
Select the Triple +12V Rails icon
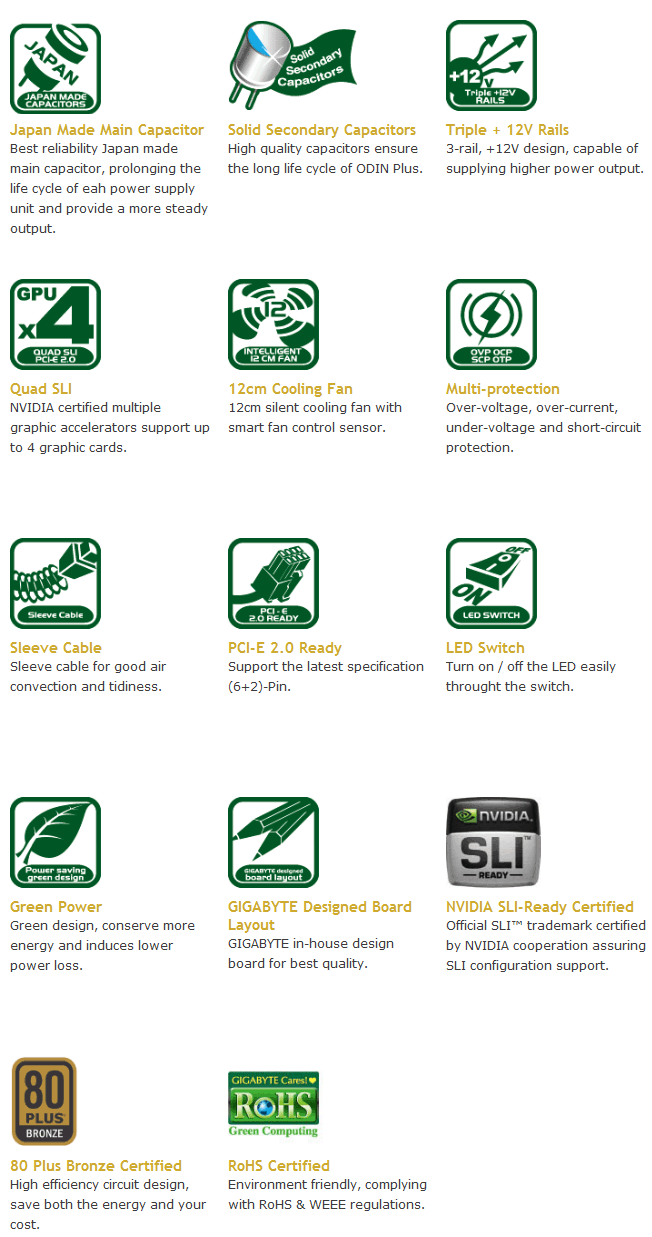coord(491,66)
